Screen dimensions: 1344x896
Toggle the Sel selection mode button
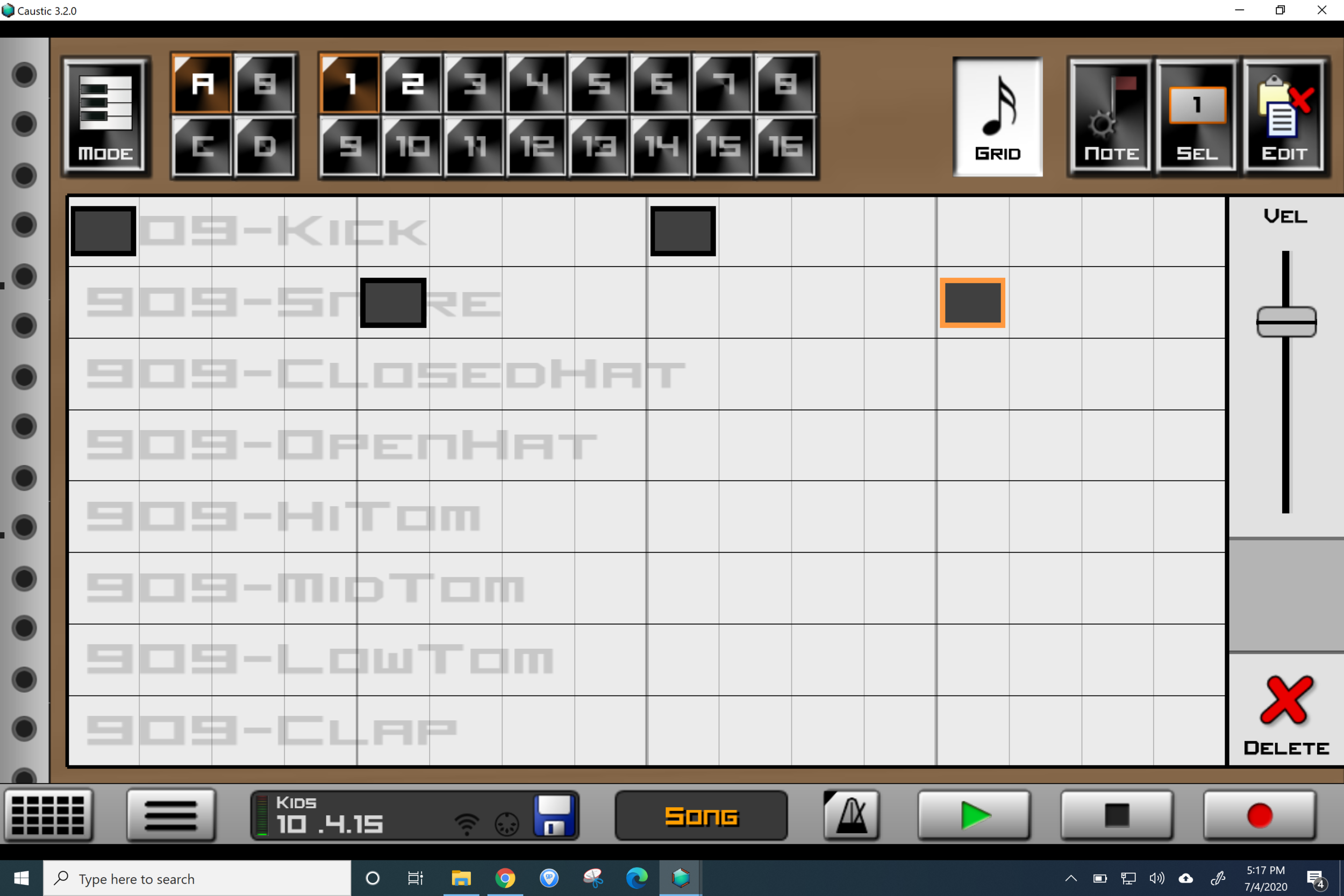point(1197,117)
